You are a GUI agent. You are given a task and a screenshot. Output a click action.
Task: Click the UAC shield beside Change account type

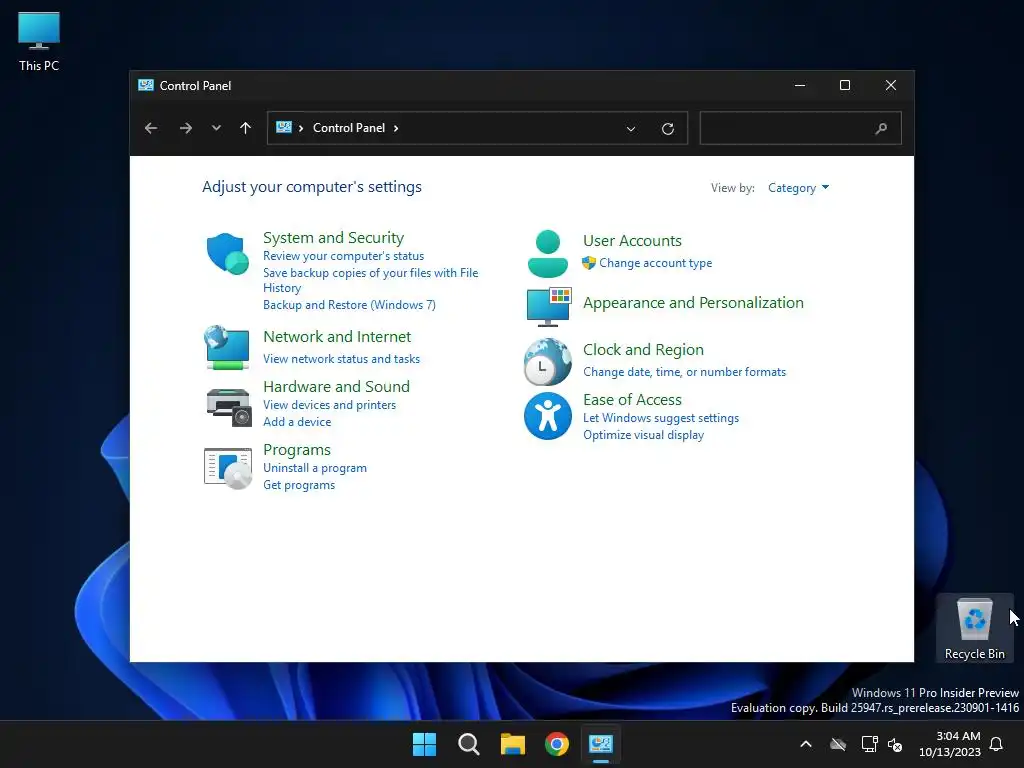(588, 263)
